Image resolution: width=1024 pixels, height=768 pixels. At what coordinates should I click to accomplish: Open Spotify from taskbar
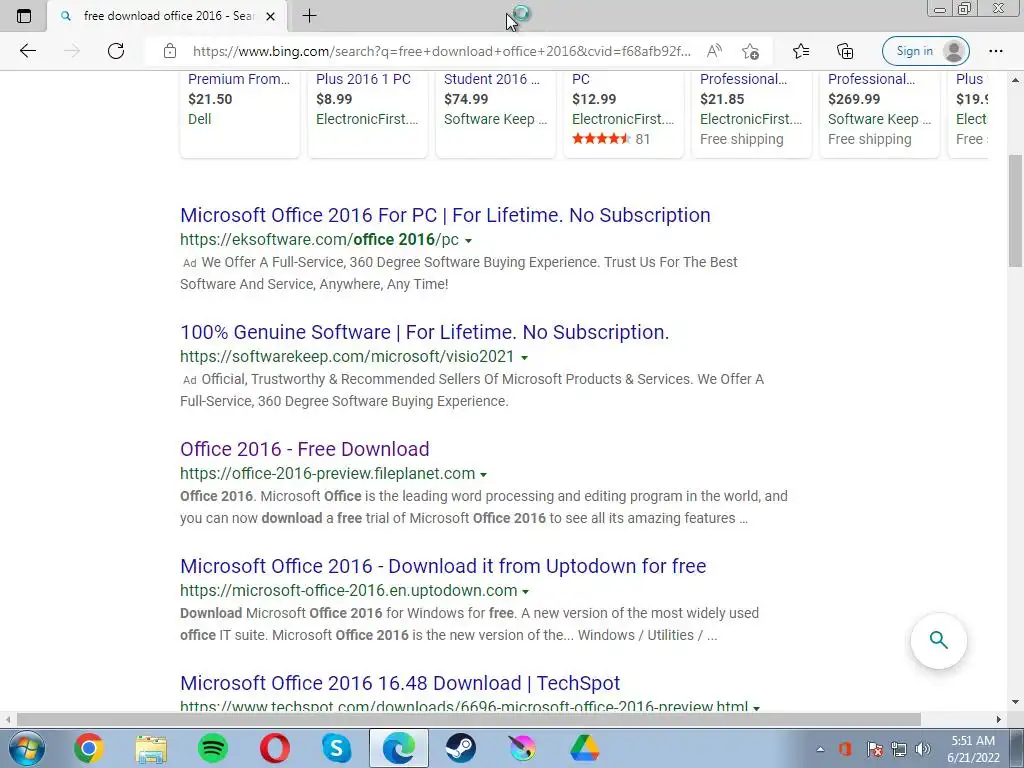pos(212,748)
